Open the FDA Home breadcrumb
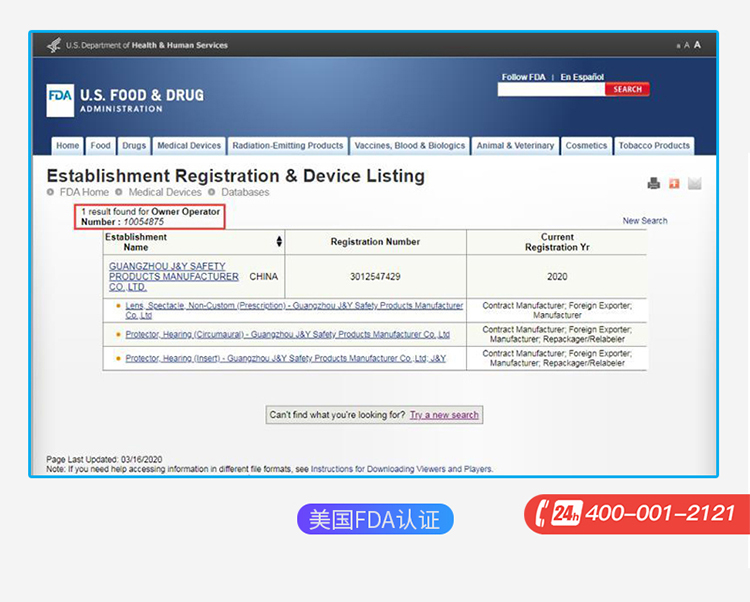Image resolution: width=750 pixels, height=602 pixels. (x=84, y=192)
